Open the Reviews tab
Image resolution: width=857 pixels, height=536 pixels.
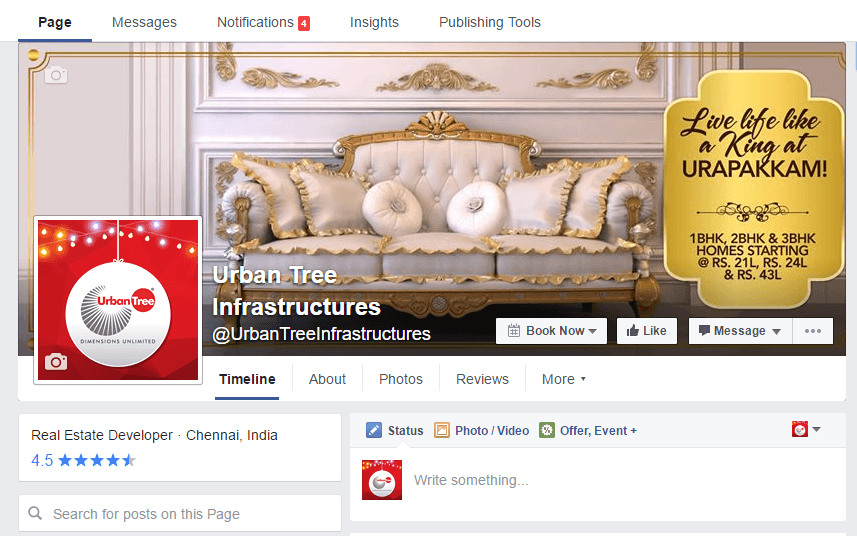pos(482,379)
